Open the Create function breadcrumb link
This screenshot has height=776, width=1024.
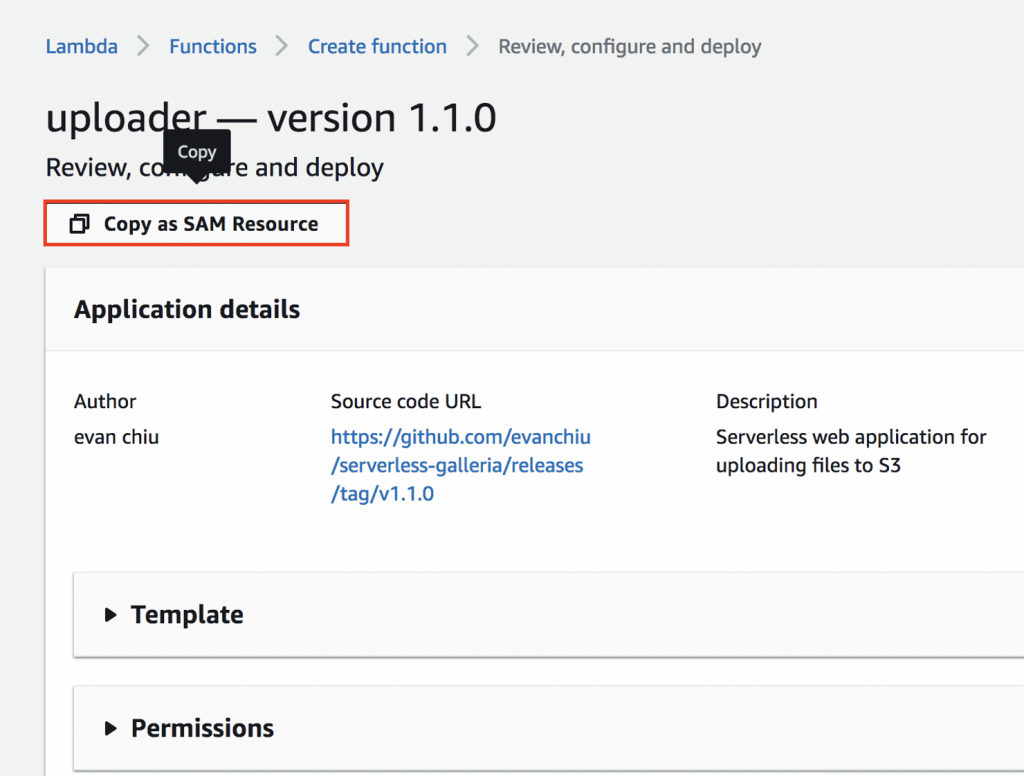click(x=377, y=46)
